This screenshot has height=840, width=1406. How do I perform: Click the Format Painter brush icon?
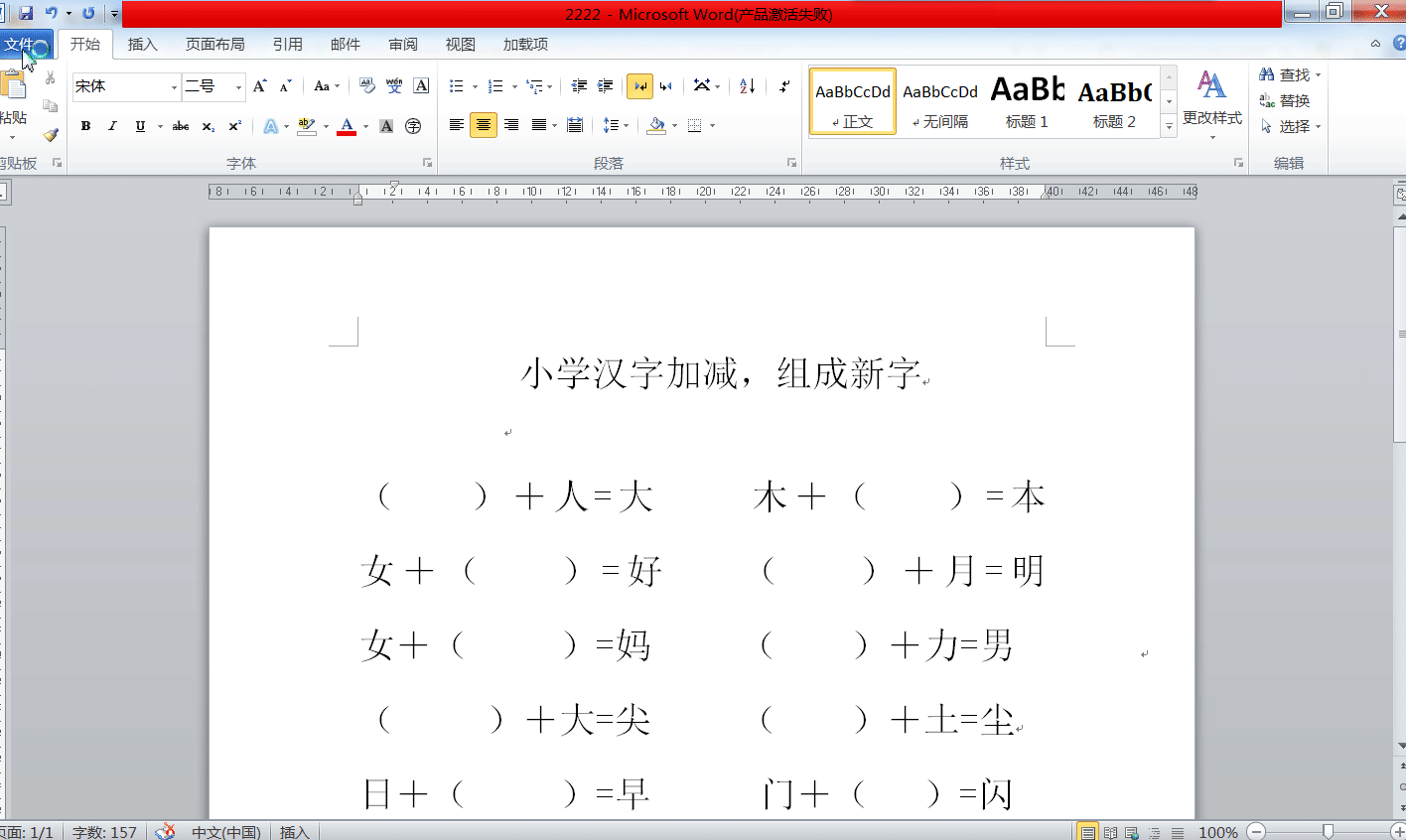[x=51, y=134]
